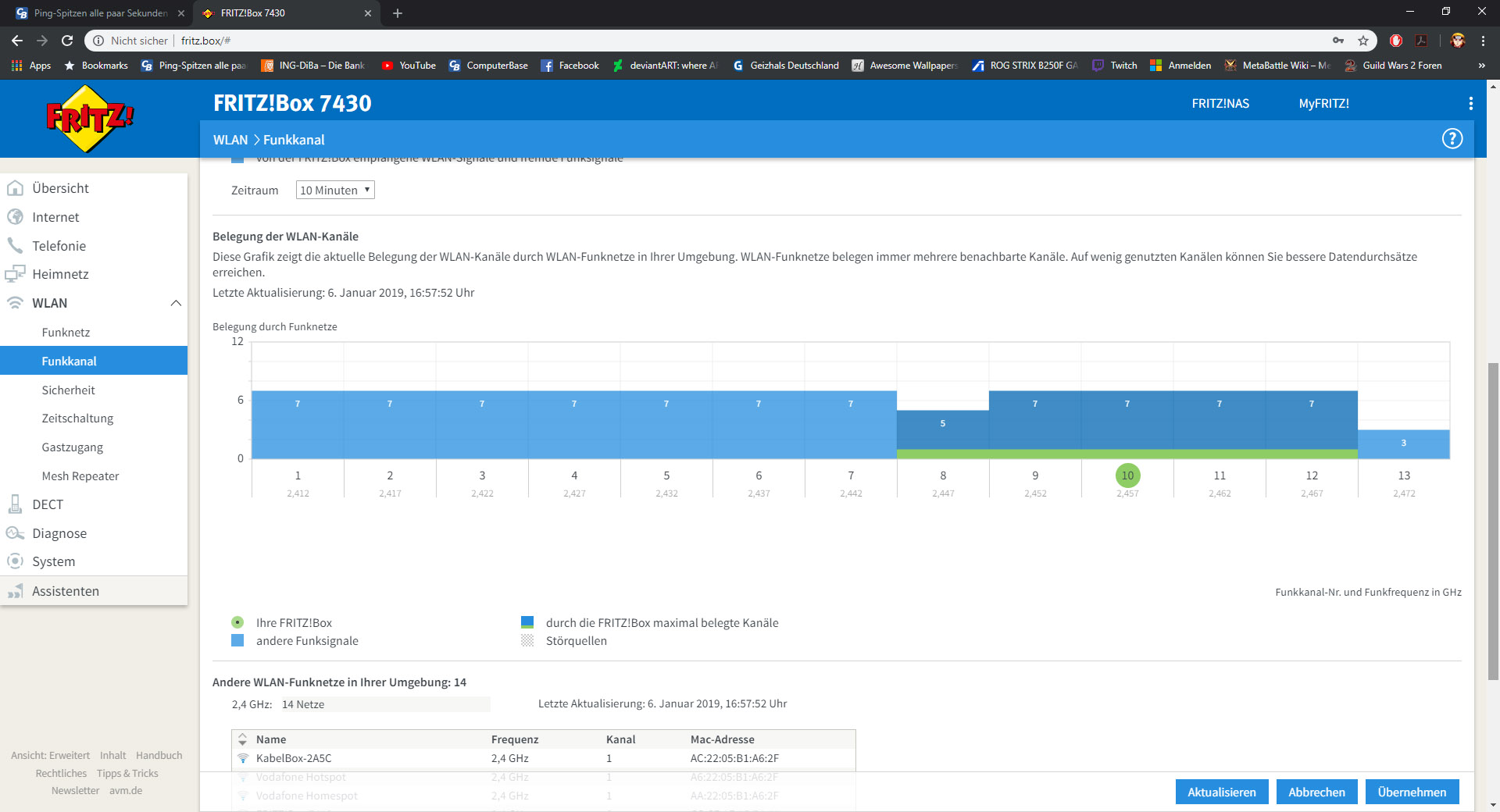This screenshot has width=1500, height=812.
Task: Open the avm.de footer link
Action: (126, 790)
